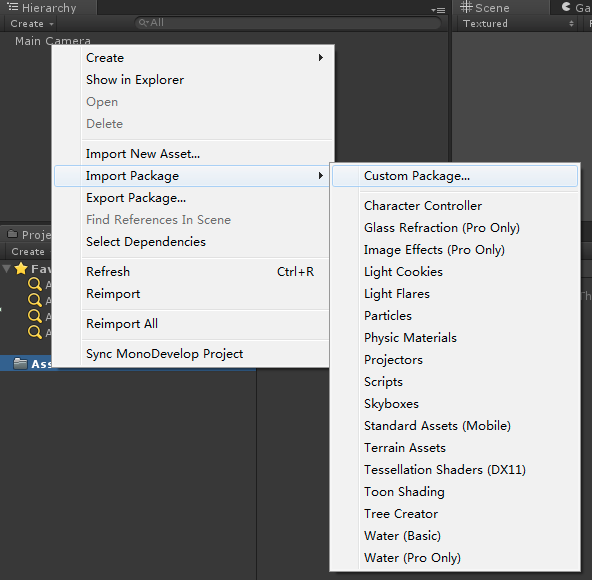Select Sync MonoDevelop Project
The width and height of the screenshot is (595, 580).
[192, 354]
